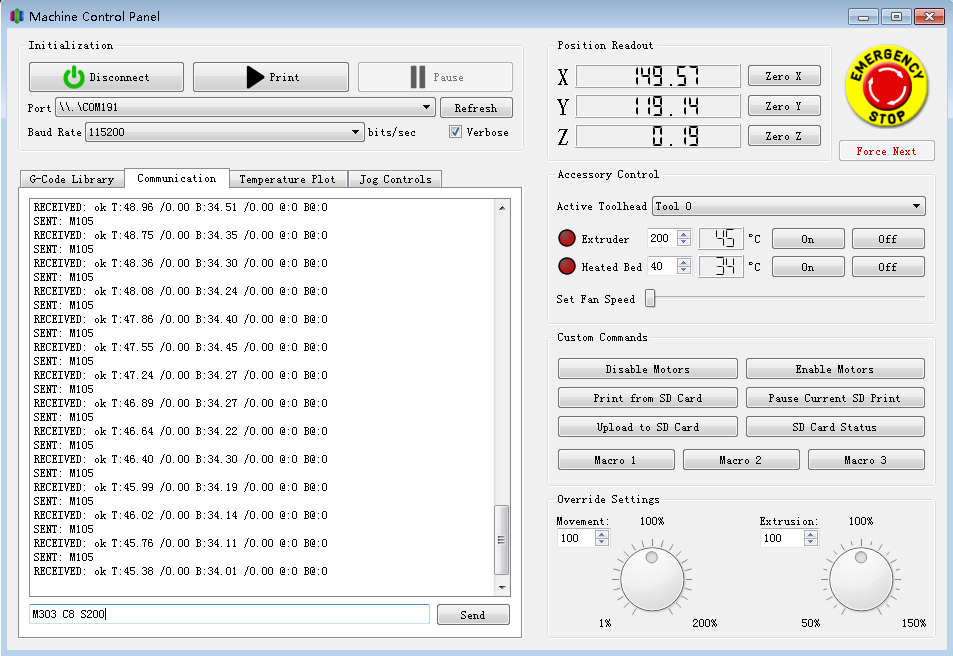Image resolution: width=953 pixels, height=656 pixels.
Task: Refresh the port list
Action: coord(476,108)
